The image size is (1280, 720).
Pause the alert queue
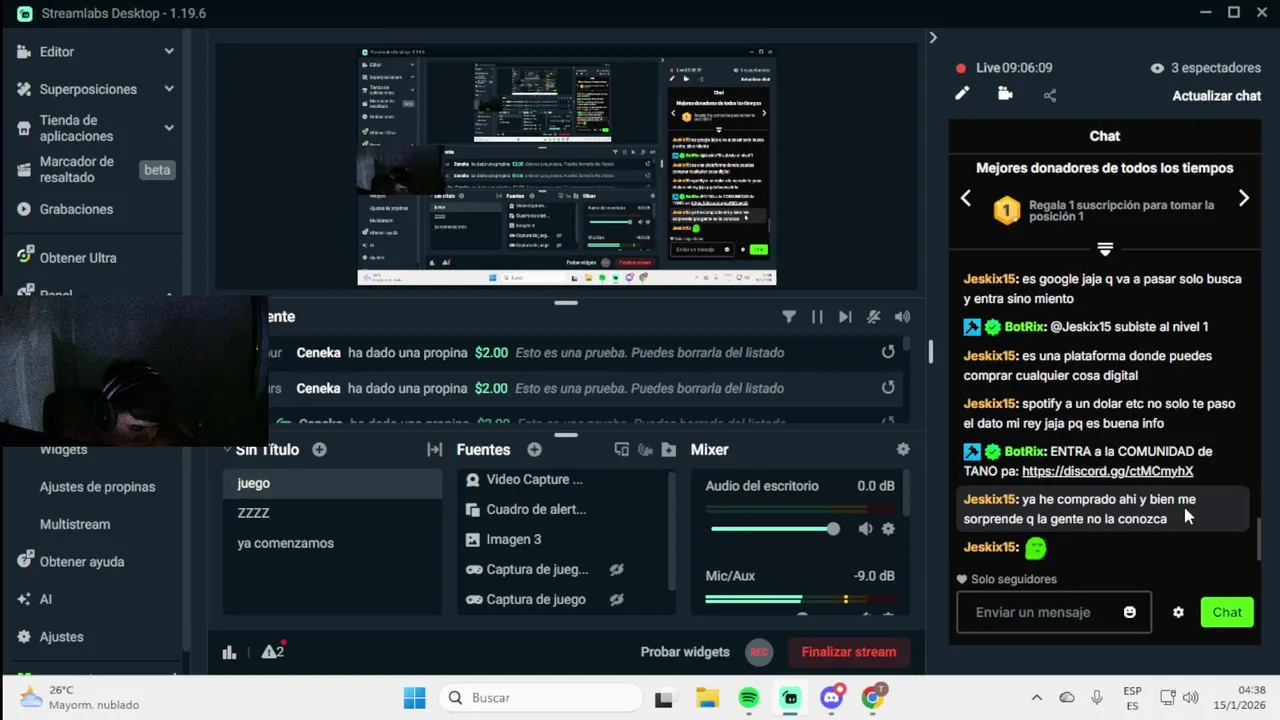click(x=817, y=317)
